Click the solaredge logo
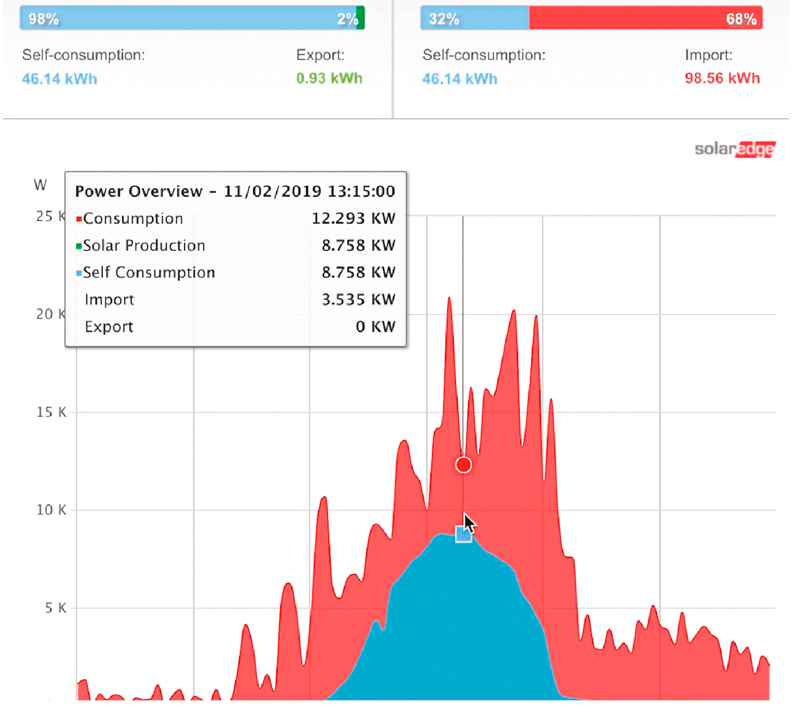 click(735, 150)
